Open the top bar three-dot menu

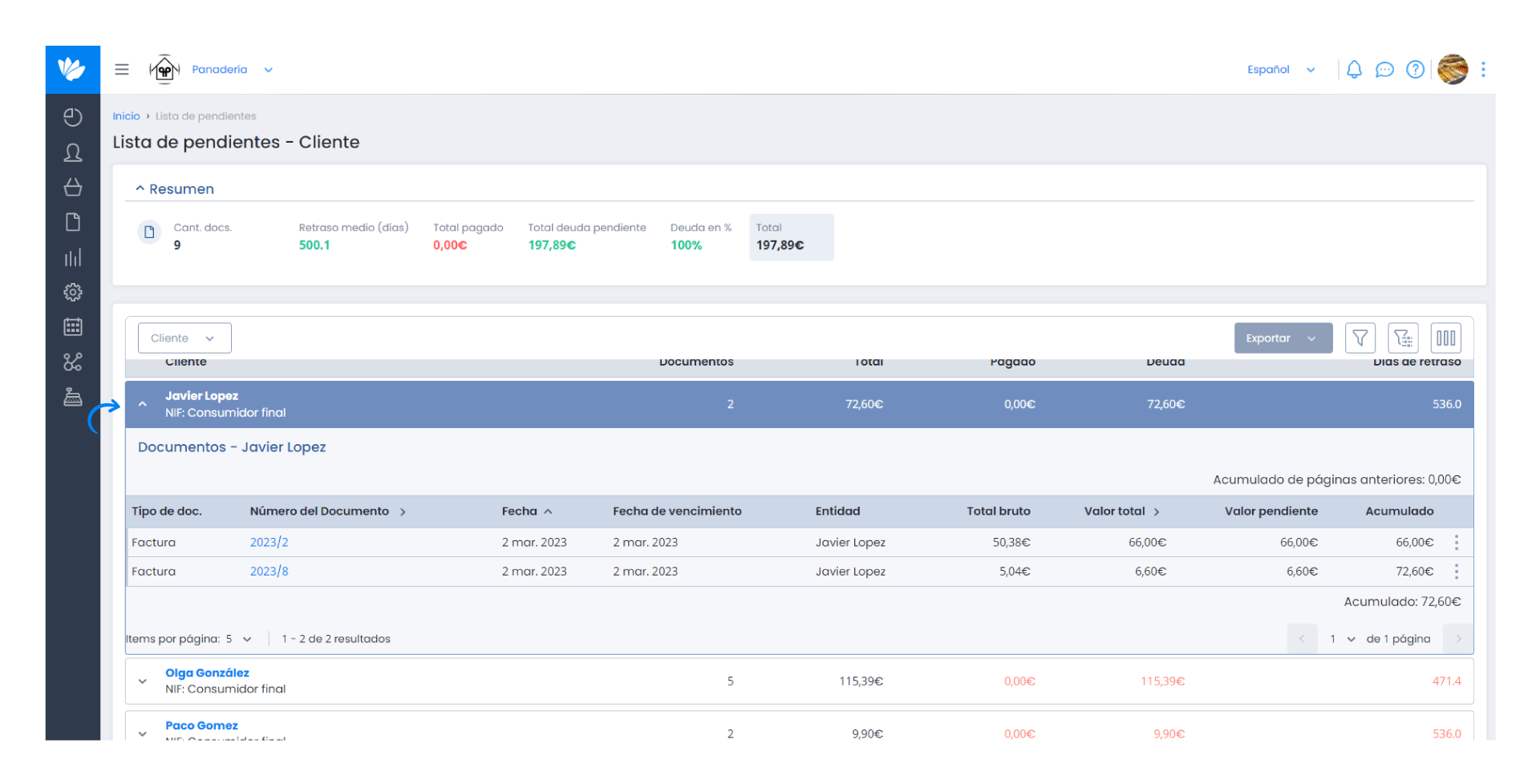pyautogui.click(x=1483, y=70)
